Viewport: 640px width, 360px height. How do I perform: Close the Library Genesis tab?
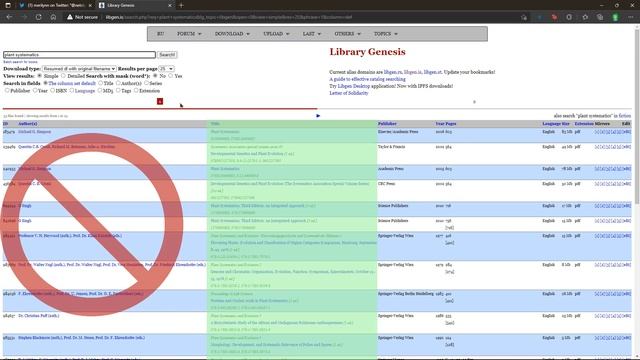coord(170,5)
